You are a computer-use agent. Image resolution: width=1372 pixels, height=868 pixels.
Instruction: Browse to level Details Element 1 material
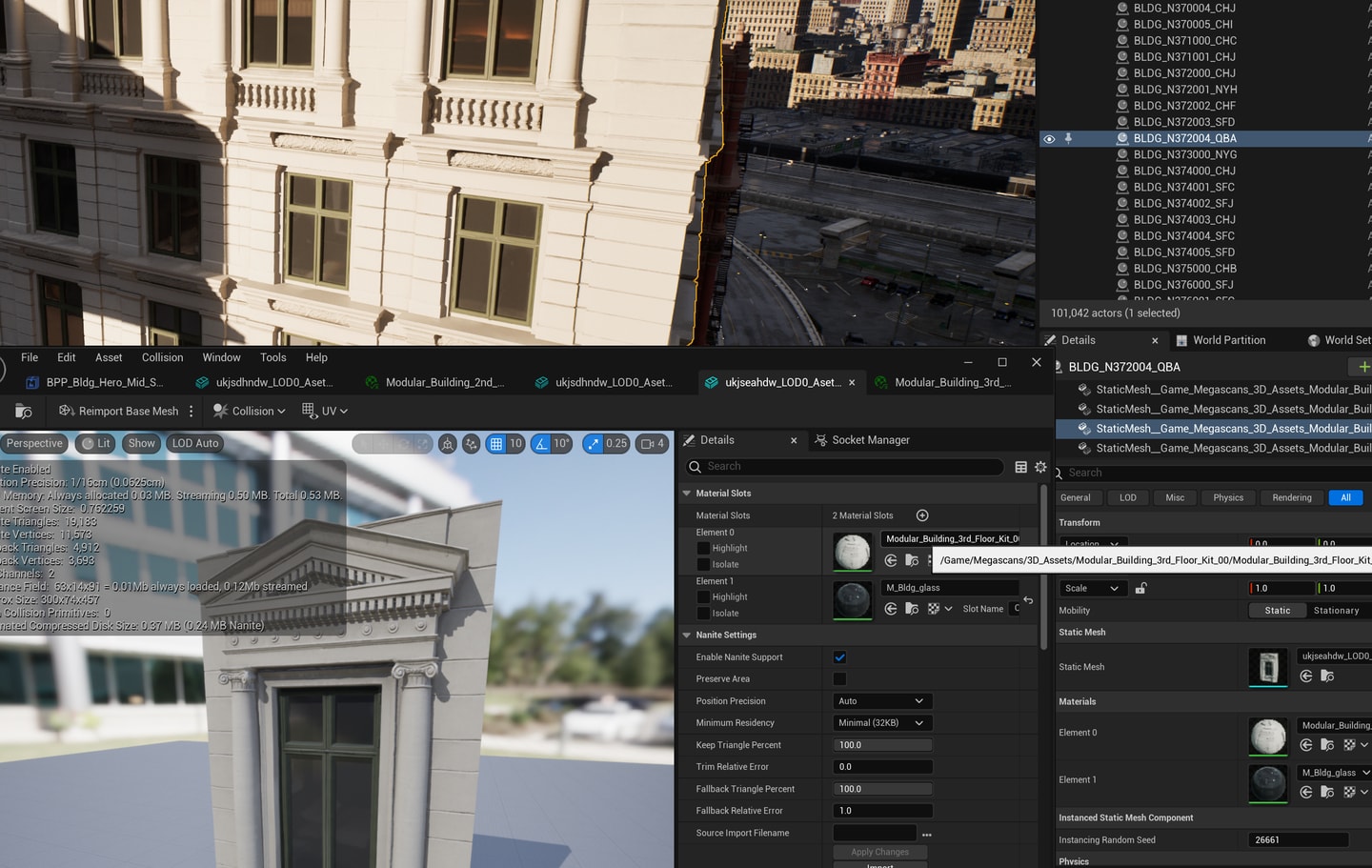1327,792
